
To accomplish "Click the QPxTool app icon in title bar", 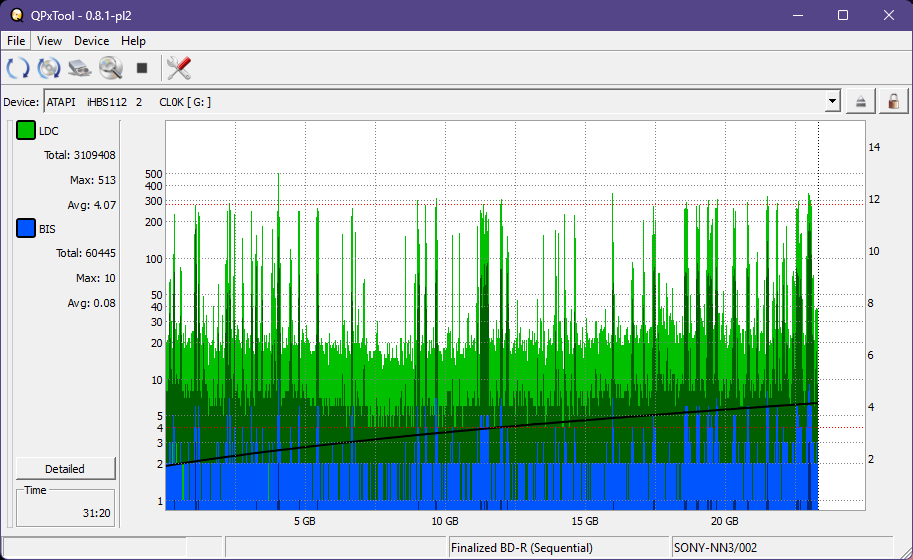I will (17, 15).
